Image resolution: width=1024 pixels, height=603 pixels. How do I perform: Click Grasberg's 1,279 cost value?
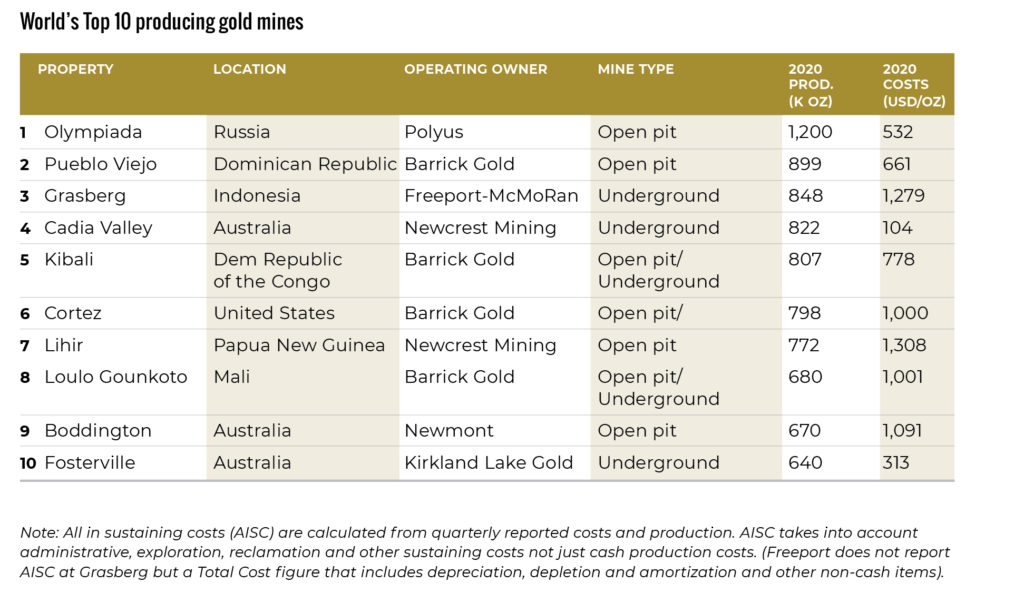click(903, 196)
